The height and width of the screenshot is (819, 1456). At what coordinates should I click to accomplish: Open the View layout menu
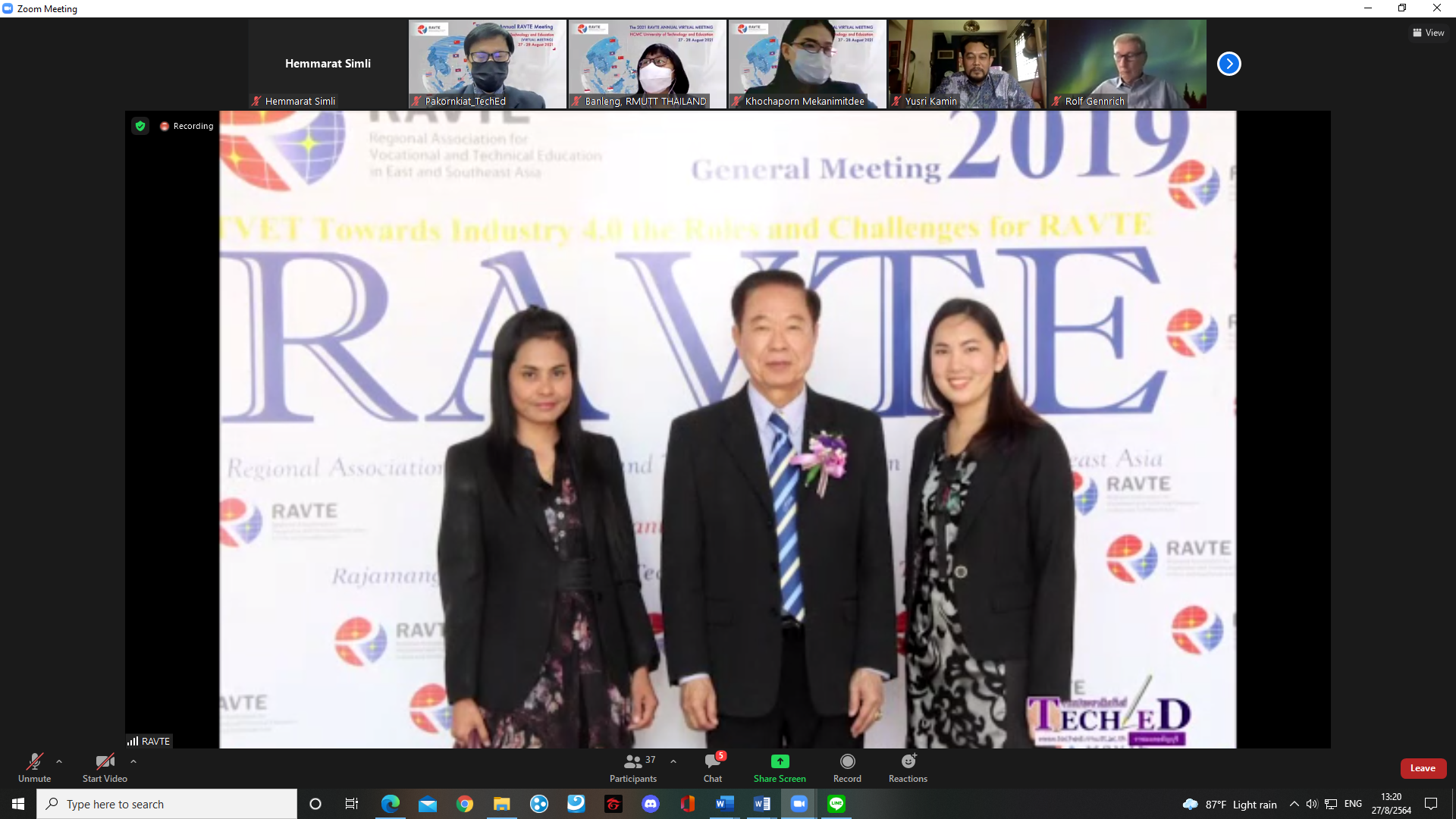pos(1428,33)
